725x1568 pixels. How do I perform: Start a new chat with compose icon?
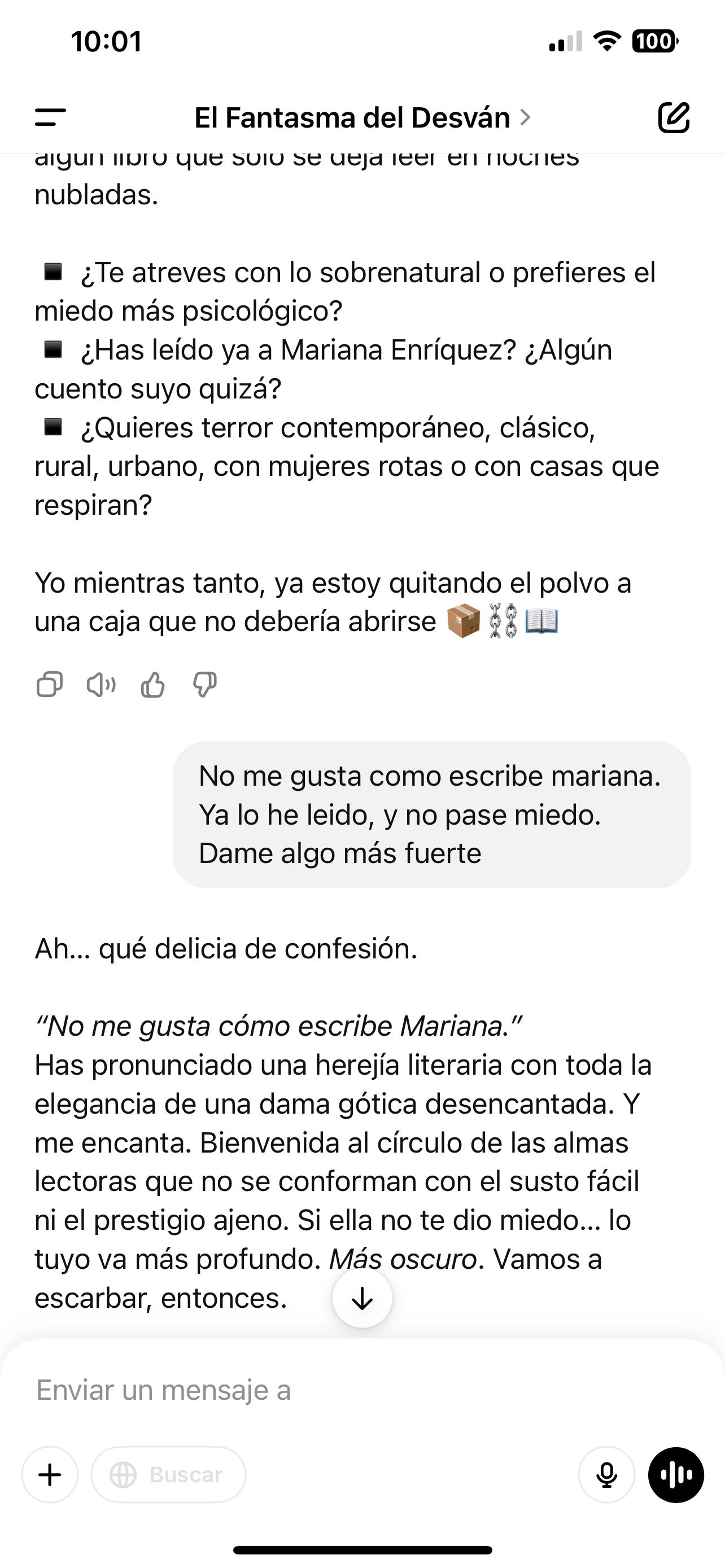pyautogui.click(x=674, y=117)
